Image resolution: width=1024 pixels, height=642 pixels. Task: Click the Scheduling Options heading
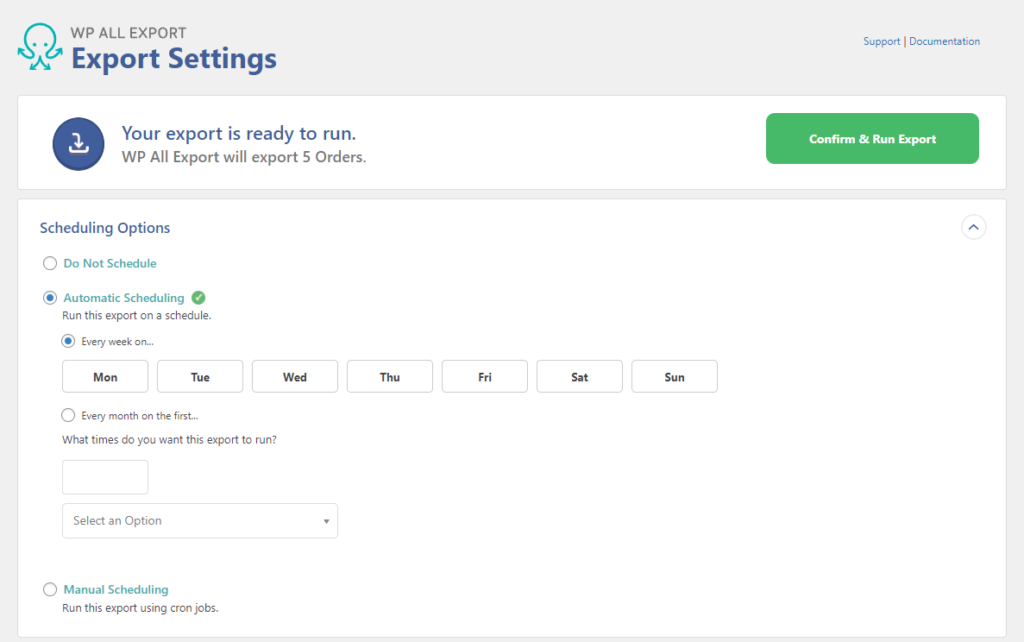[x=104, y=228]
